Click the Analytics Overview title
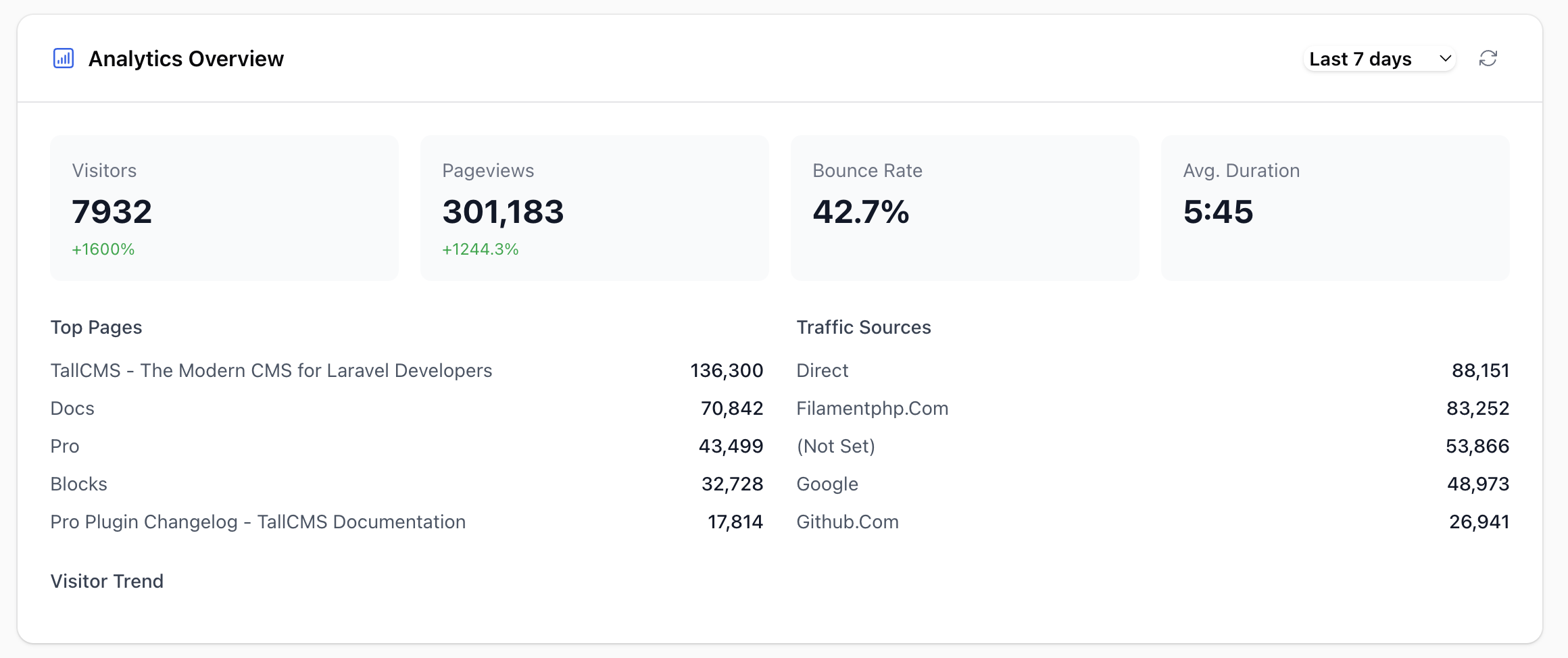1568x658 pixels. (x=186, y=59)
